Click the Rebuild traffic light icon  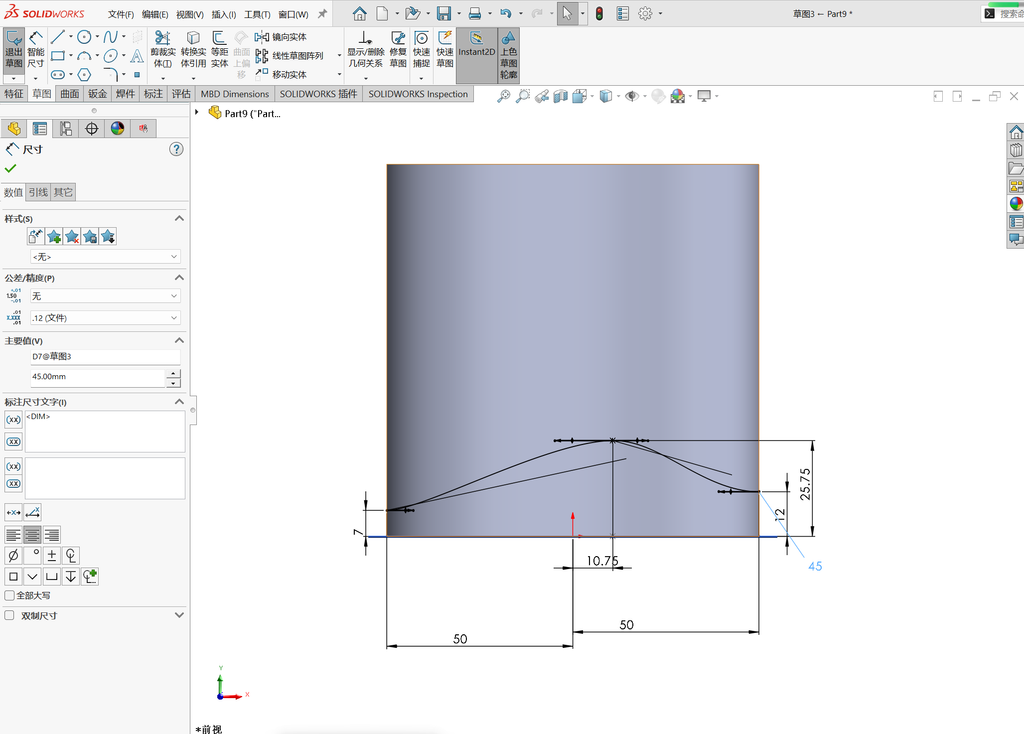point(599,13)
